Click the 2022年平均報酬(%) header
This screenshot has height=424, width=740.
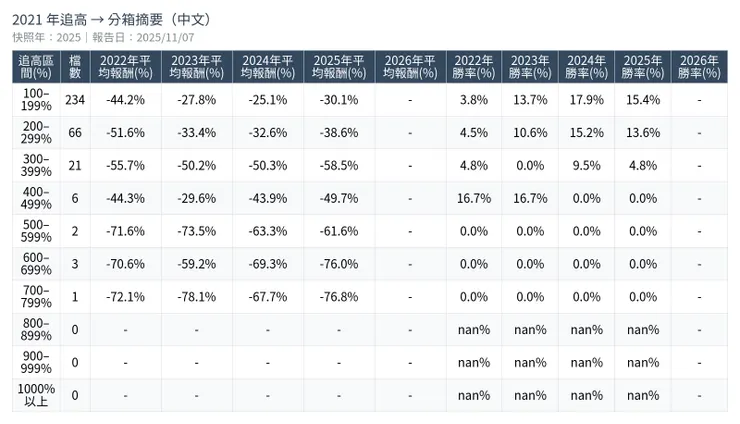126,67
